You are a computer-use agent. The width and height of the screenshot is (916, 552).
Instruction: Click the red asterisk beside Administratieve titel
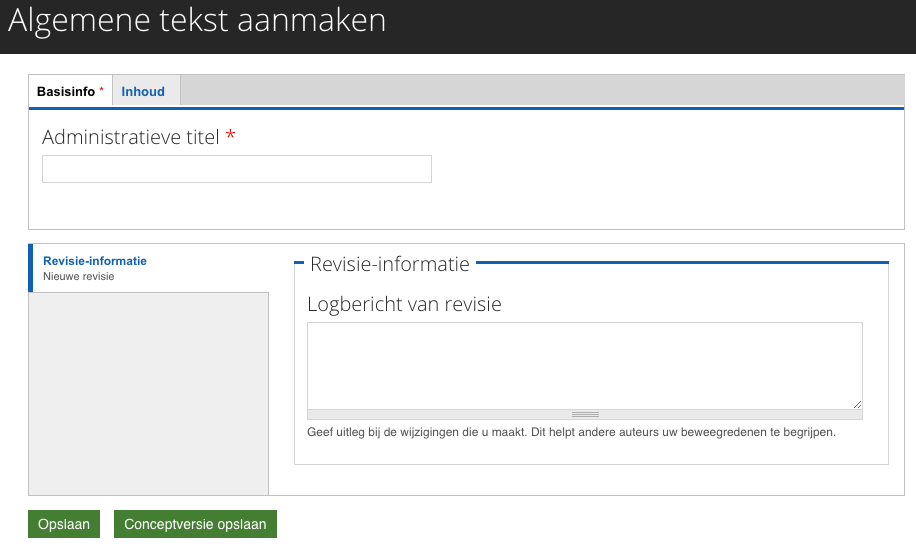[231, 137]
